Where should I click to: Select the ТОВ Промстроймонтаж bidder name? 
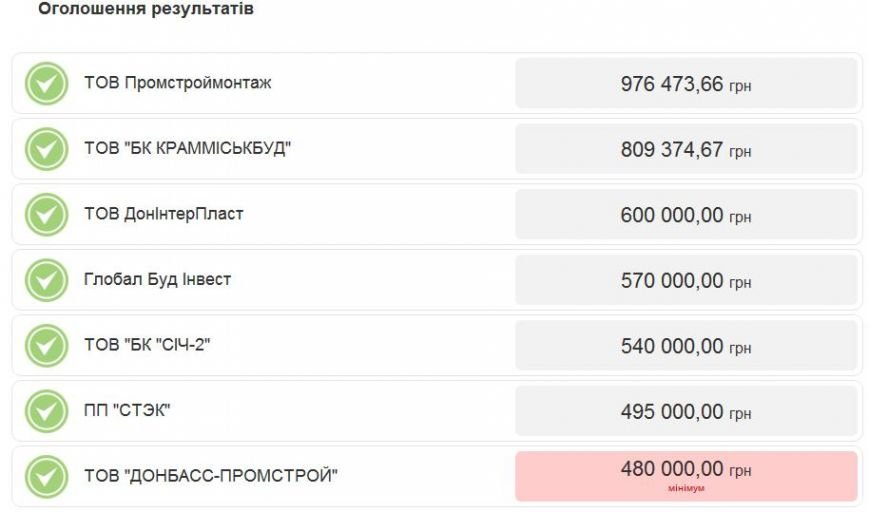pos(177,83)
